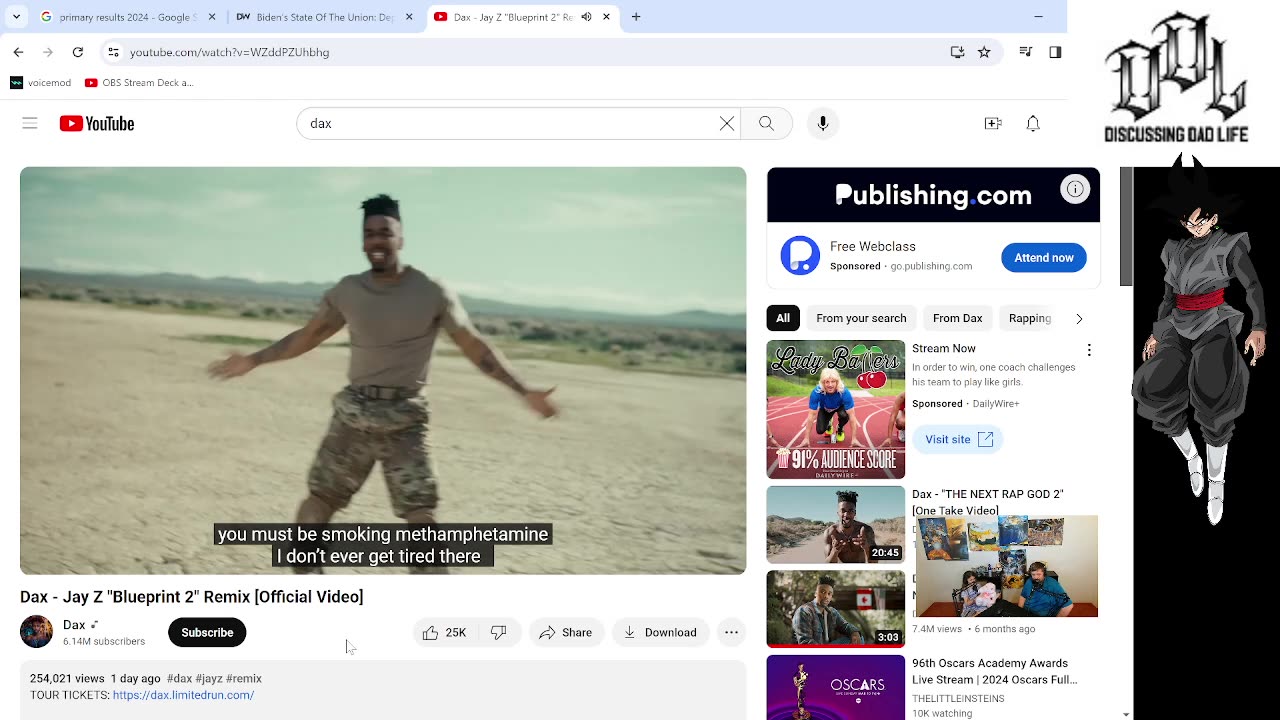The height and width of the screenshot is (720, 1280).
Task: Open the notifications bell
Action: pyautogui.click(x=1033, y=123)
